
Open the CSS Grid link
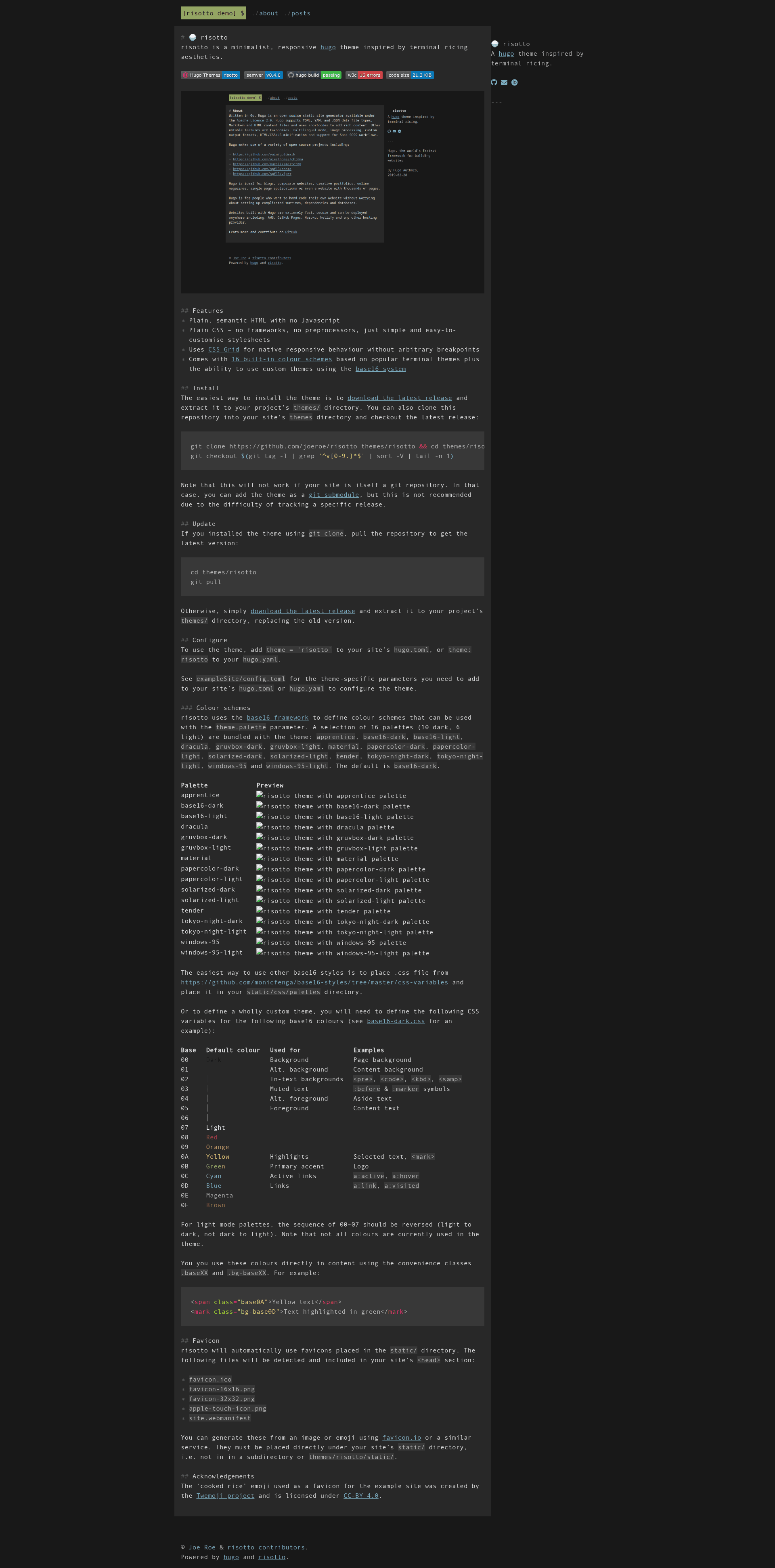pos(224,350)
